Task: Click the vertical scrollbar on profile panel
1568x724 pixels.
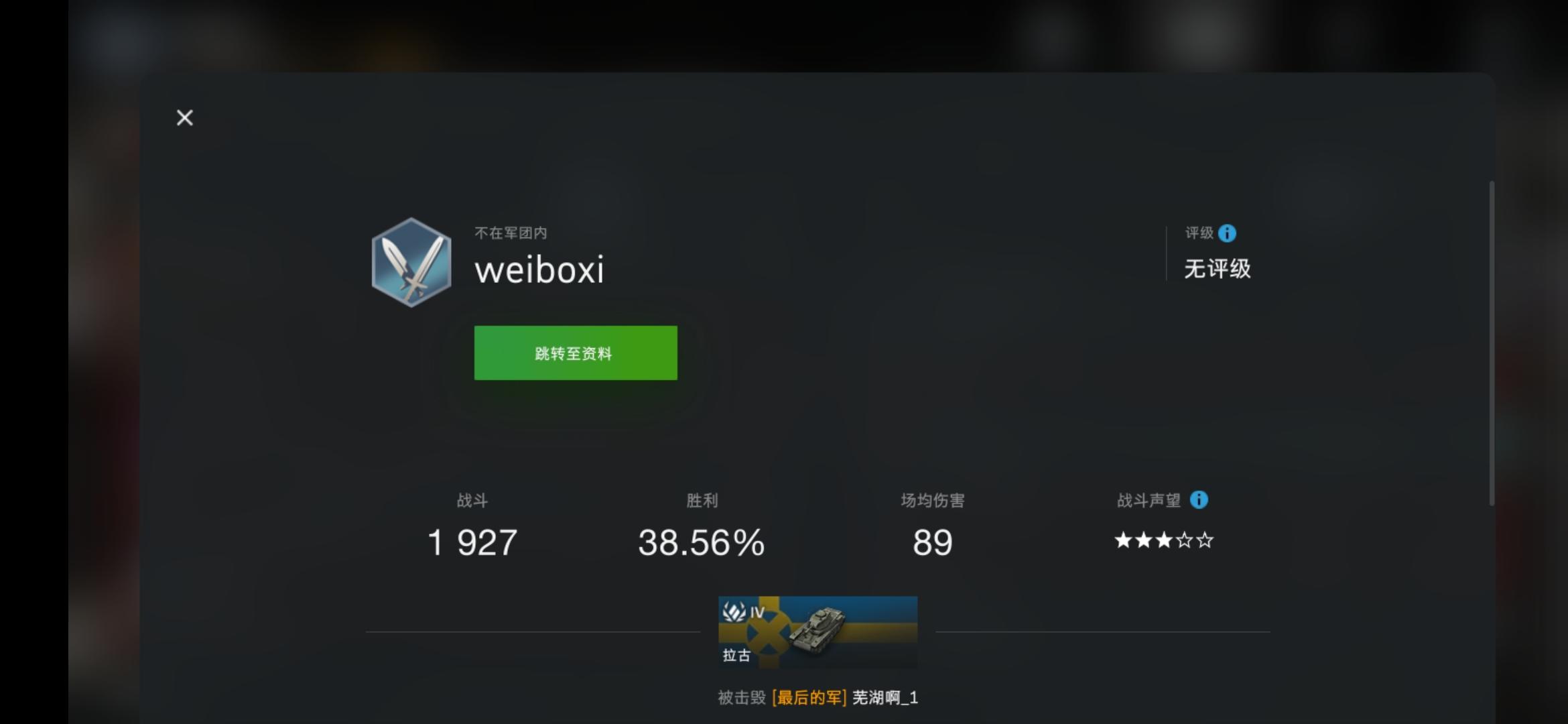Action: [1492, 343]
